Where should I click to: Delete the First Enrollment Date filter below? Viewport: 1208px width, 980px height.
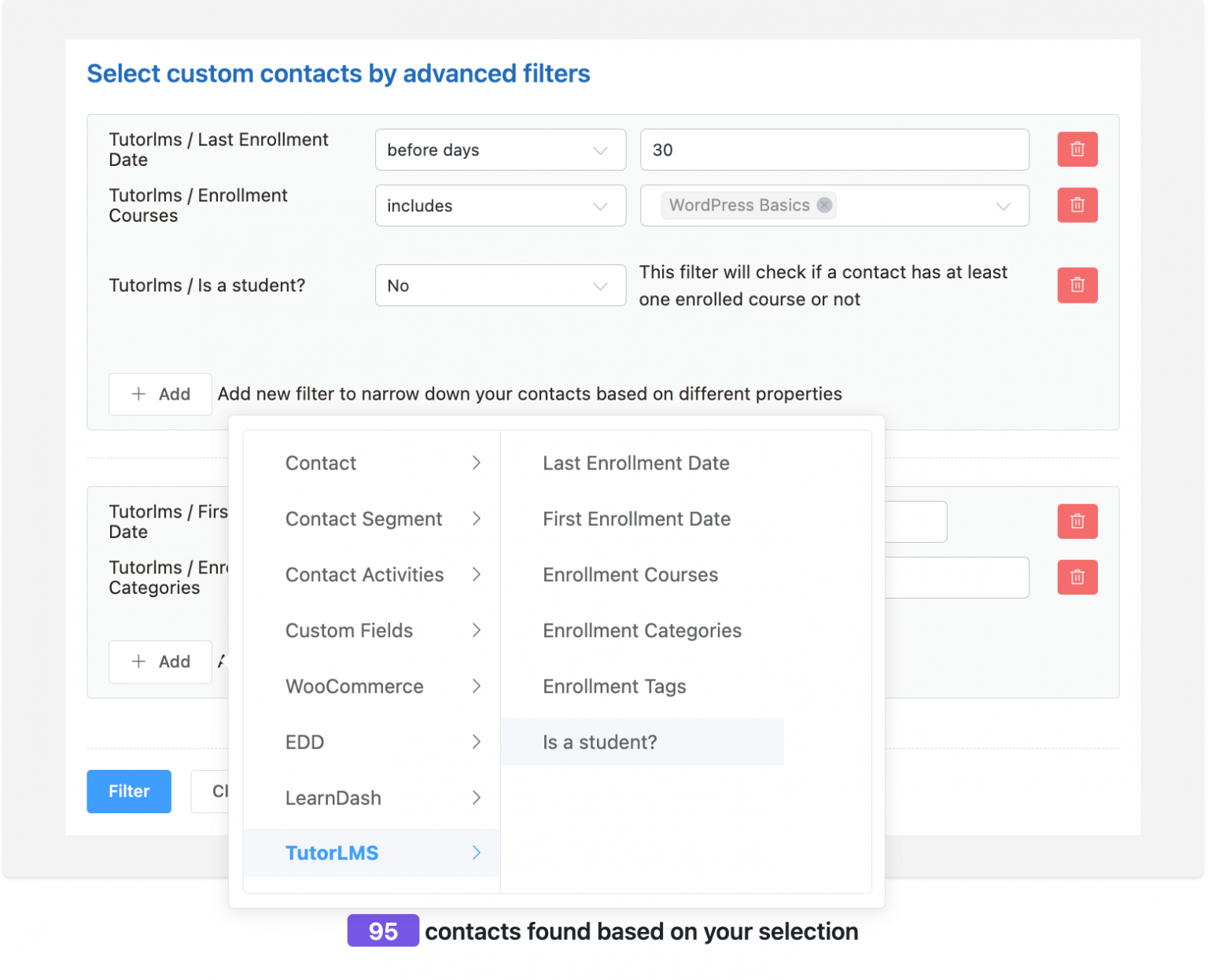pos(1077,521)
